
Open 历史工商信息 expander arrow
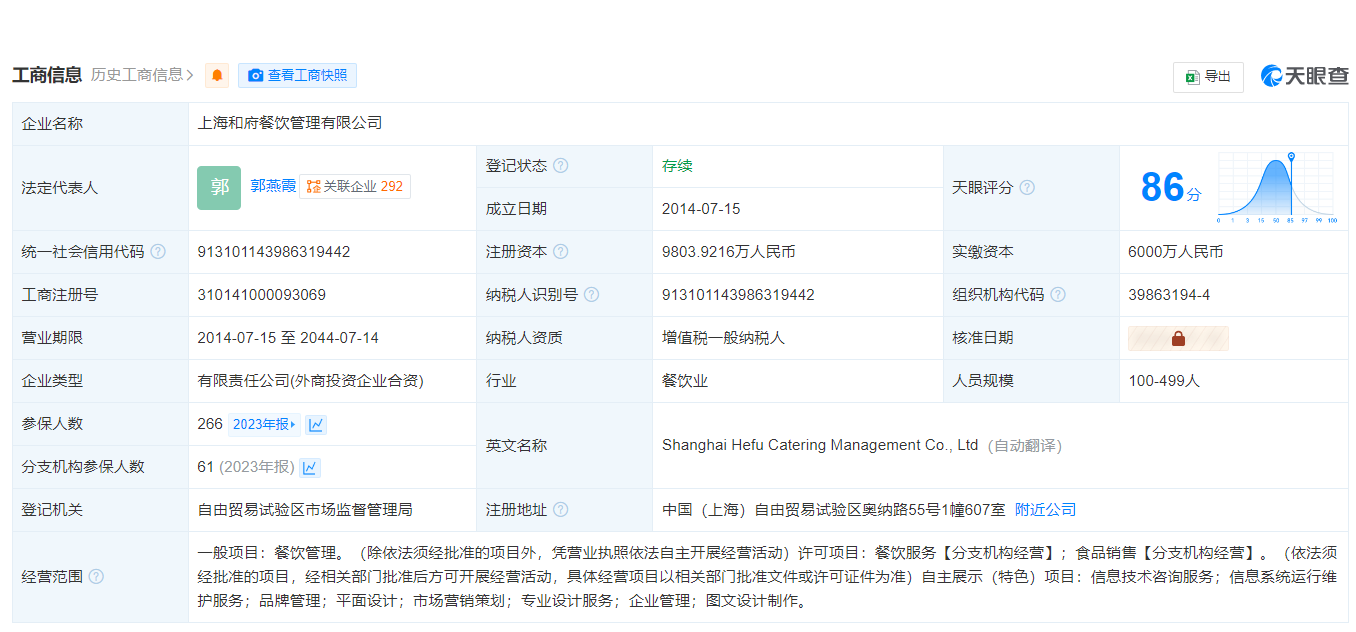[x=190, y=75]
